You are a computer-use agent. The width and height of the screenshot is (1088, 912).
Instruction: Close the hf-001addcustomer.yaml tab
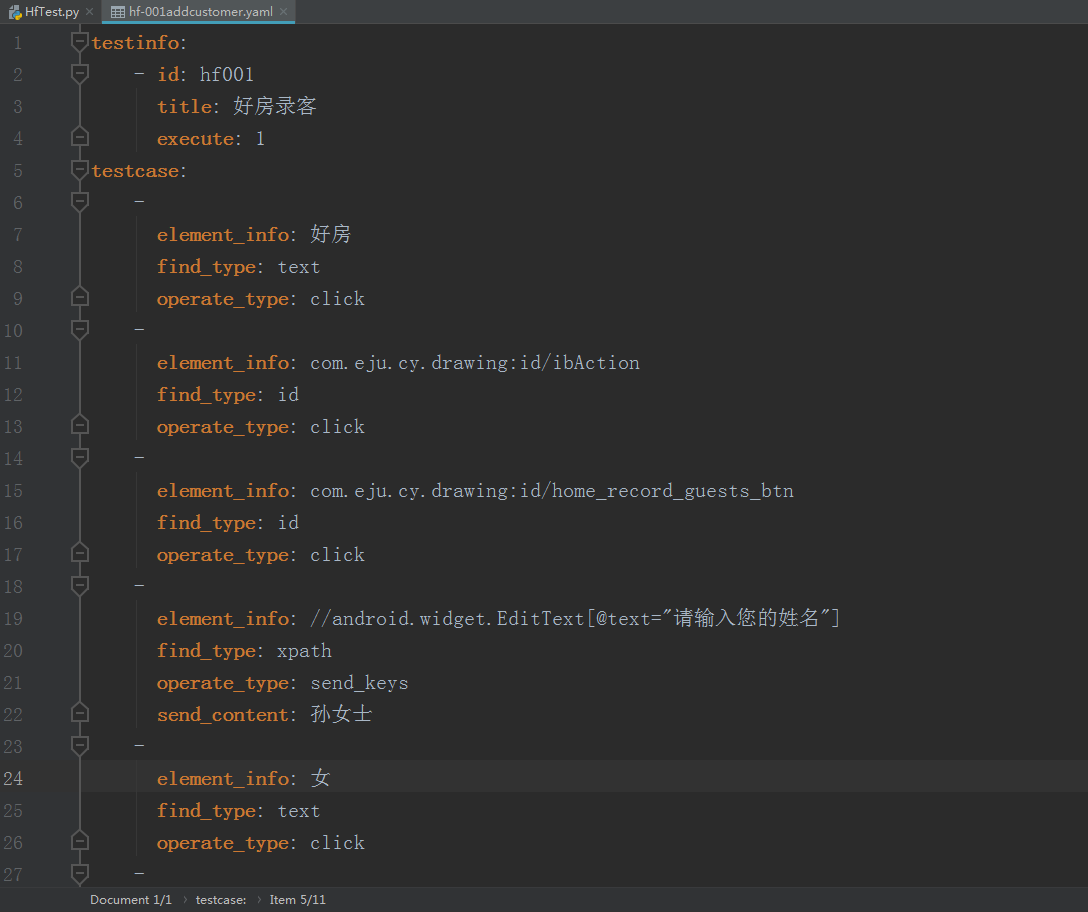(283, 12)
